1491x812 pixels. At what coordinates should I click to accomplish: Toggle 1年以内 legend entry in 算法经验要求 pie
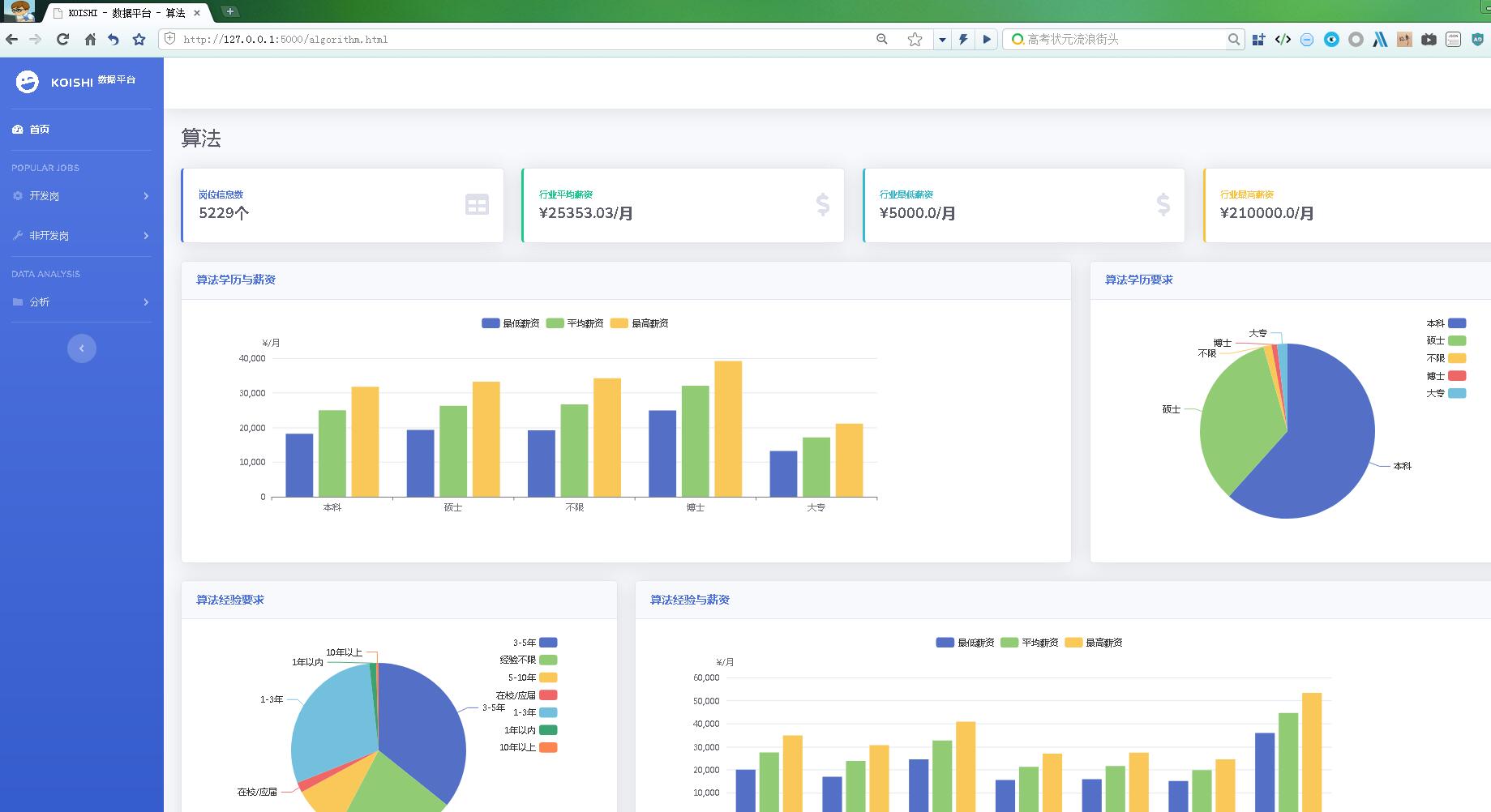[x=530, y=730]
